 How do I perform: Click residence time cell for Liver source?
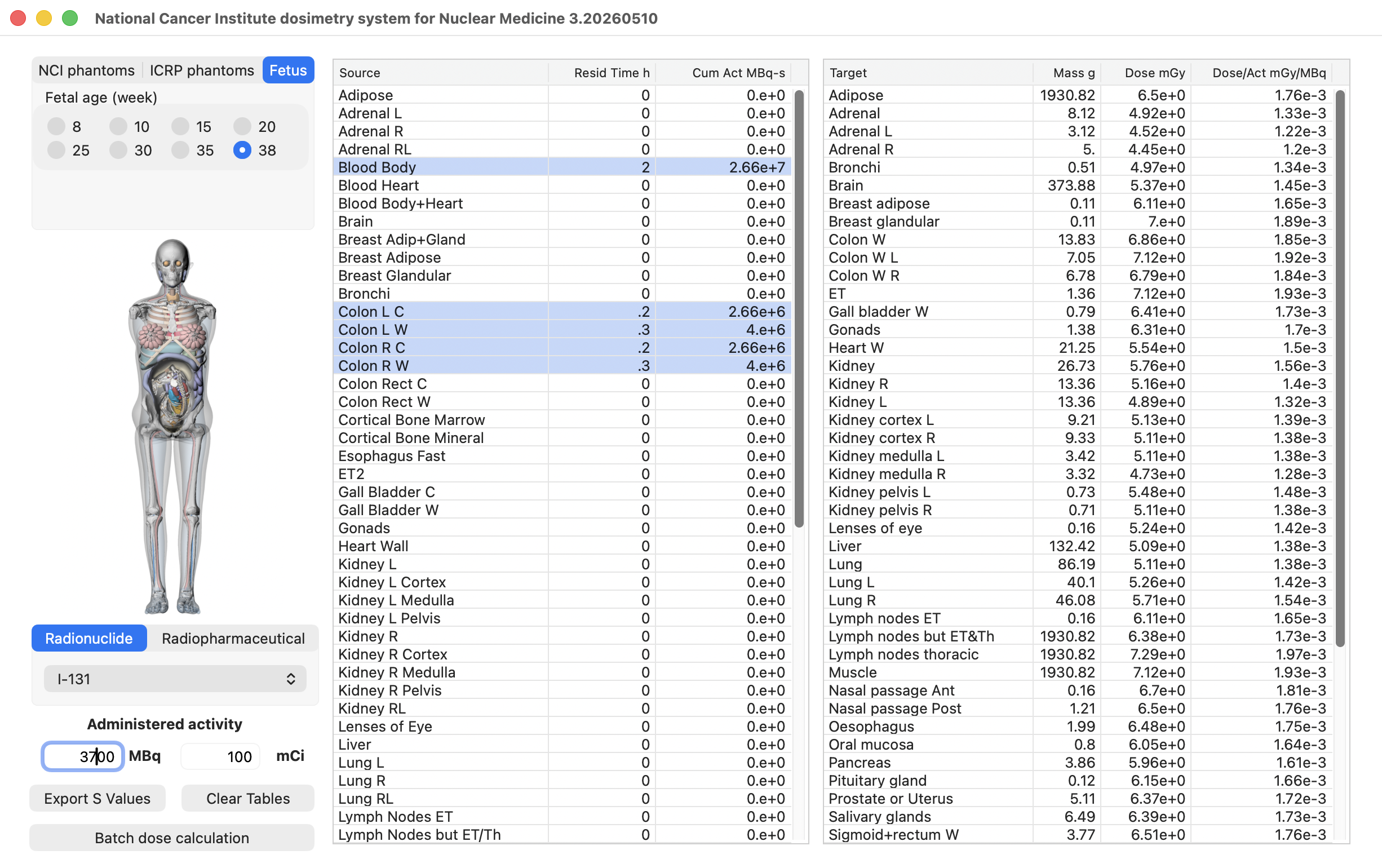[601, 745]
